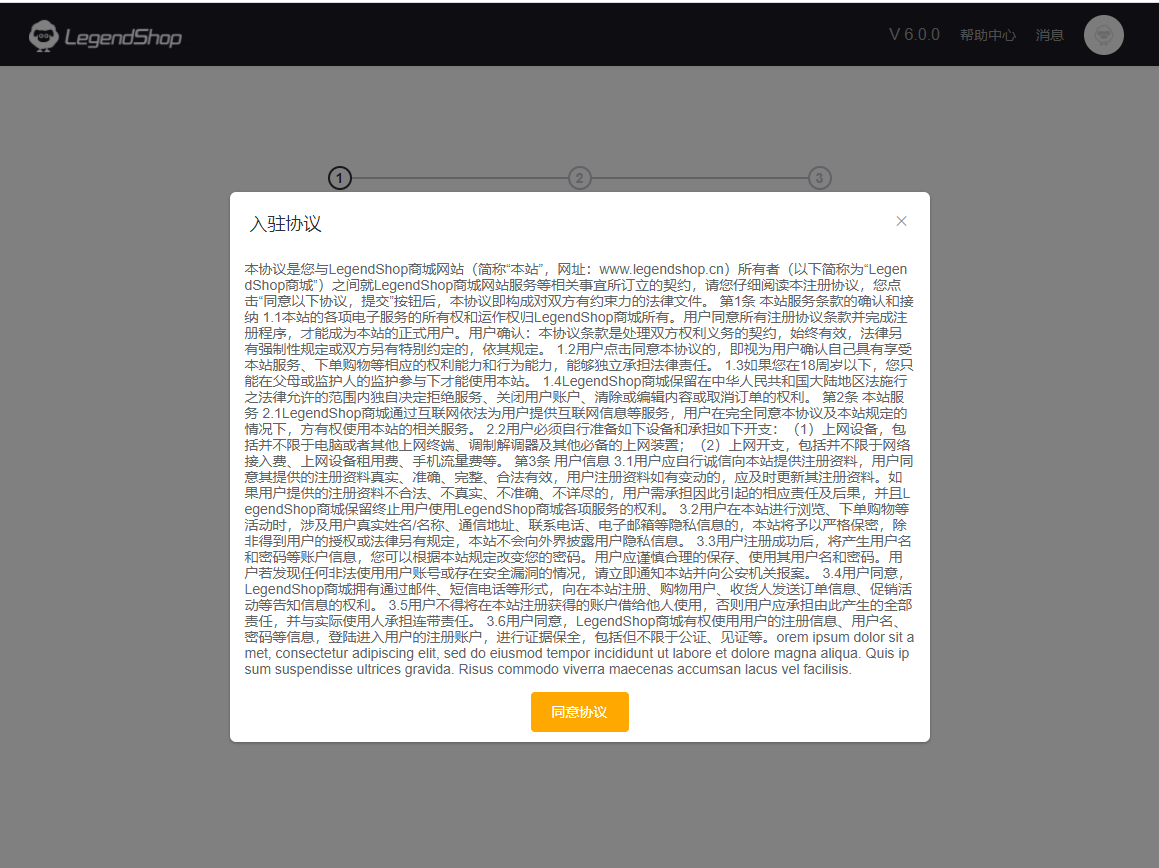1159x868 pixels.
Task: Select the step 2 circle indicator
Action: [x=579, y=178]
